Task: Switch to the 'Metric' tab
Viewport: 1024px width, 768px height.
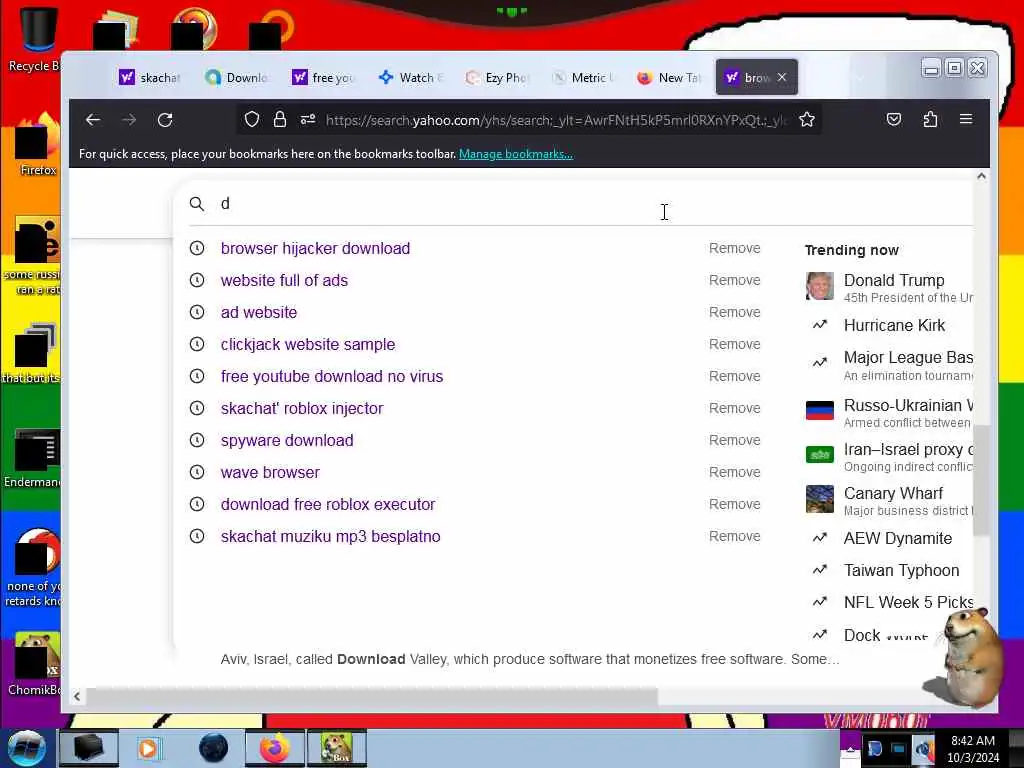Action: (581, 78)
